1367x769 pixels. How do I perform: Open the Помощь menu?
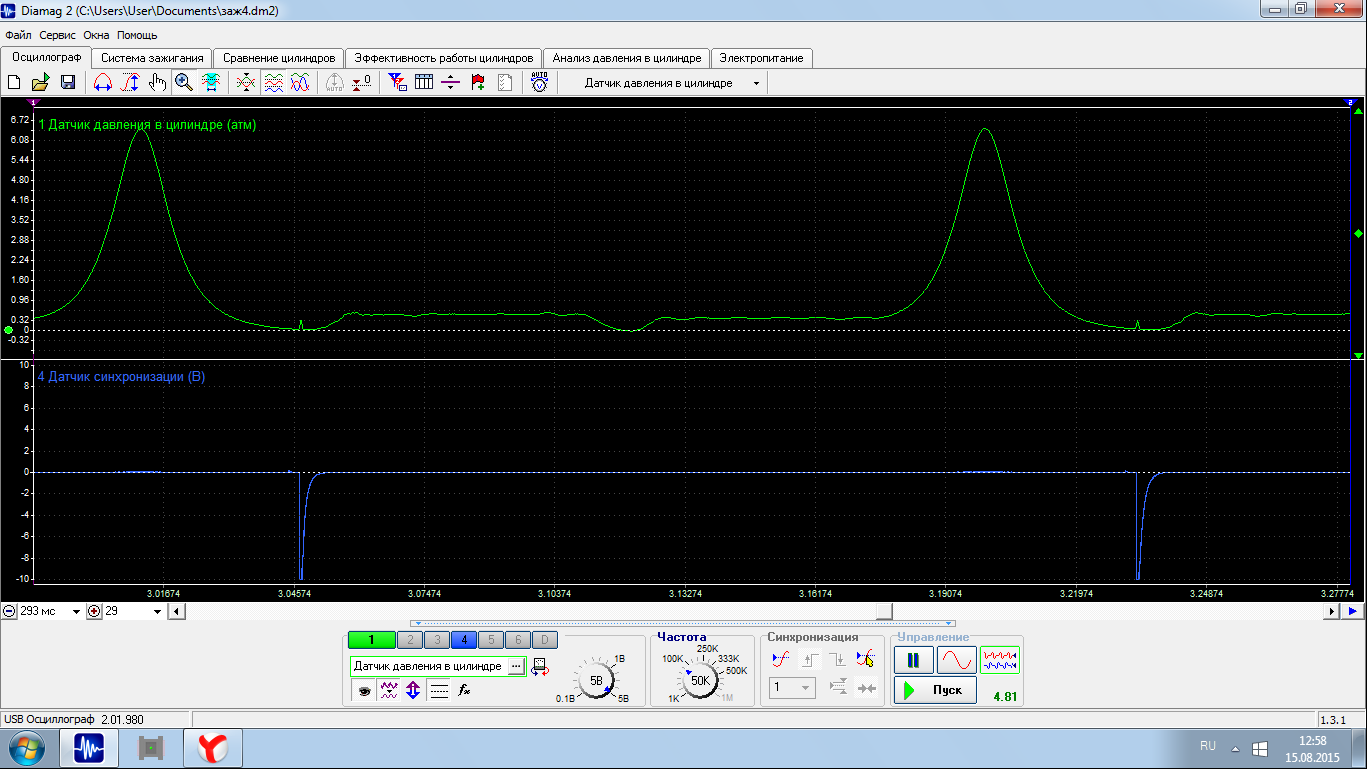137,34
